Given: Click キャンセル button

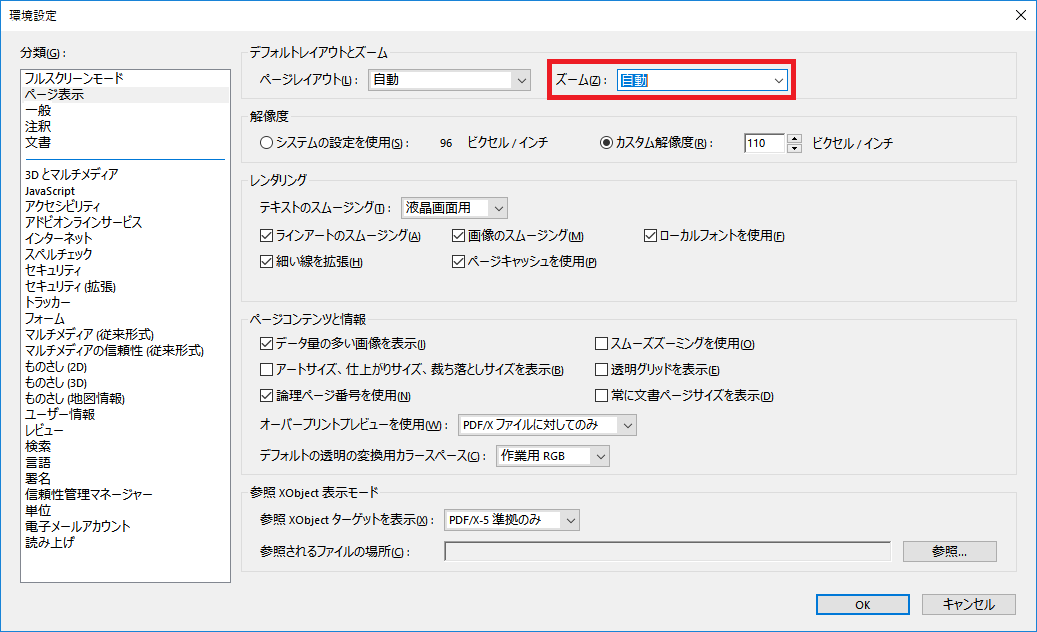Looking at the screenshot, I should click(968, 604).
